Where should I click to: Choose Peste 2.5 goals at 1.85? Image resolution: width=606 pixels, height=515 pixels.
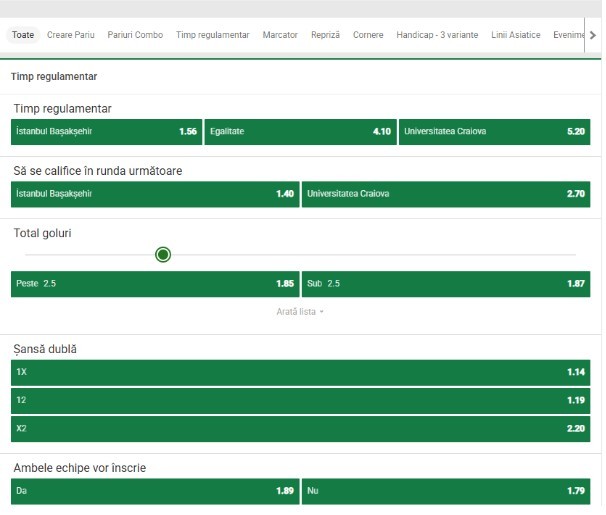point(155,284)
